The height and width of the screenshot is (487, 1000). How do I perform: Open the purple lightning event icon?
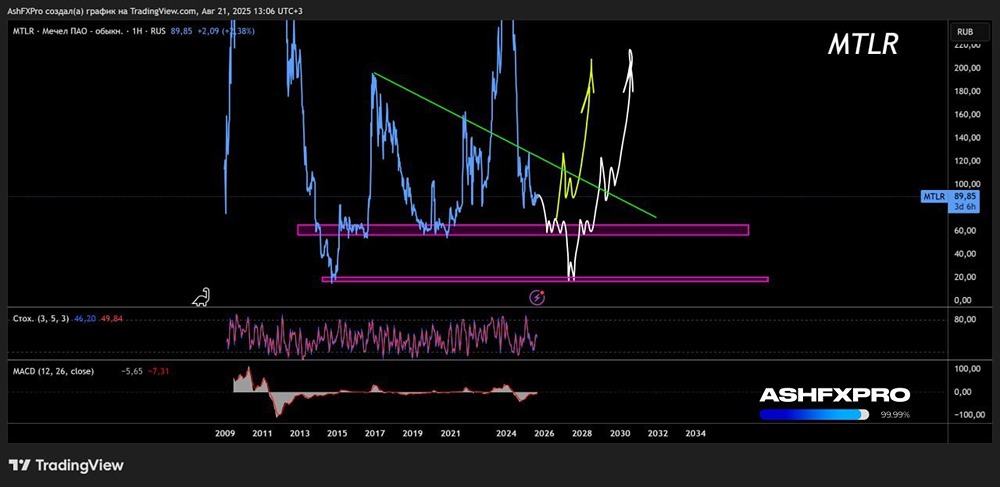click(x=538, y=297)
